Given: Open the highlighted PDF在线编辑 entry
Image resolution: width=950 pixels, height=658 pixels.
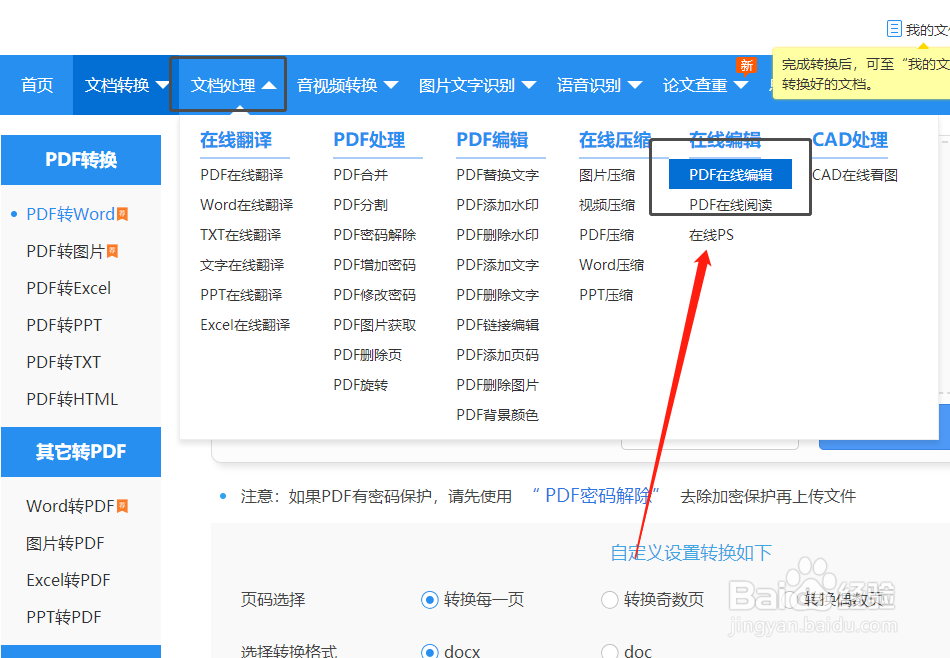Looking at the screenshot, I should tap(731, 173).
